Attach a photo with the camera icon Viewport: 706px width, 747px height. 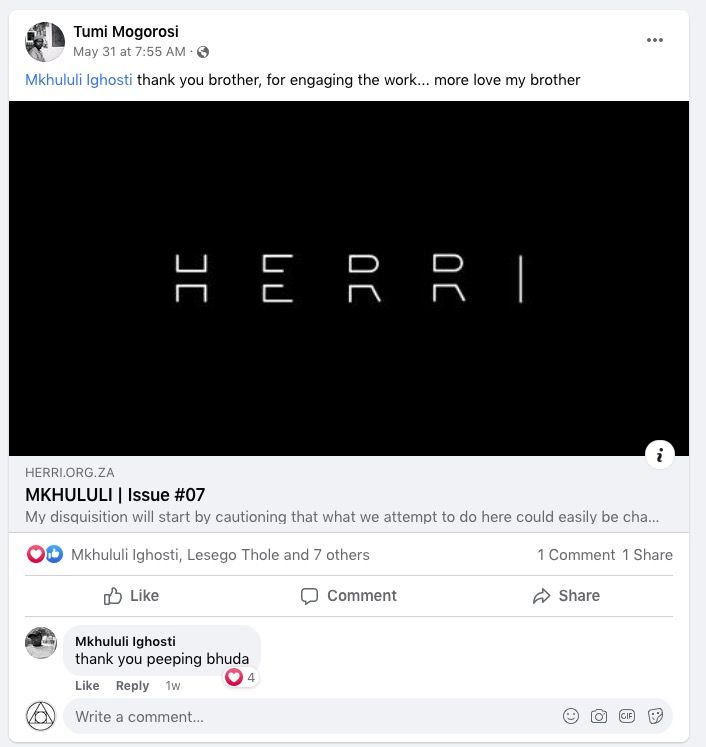click(x=599, y=716)
